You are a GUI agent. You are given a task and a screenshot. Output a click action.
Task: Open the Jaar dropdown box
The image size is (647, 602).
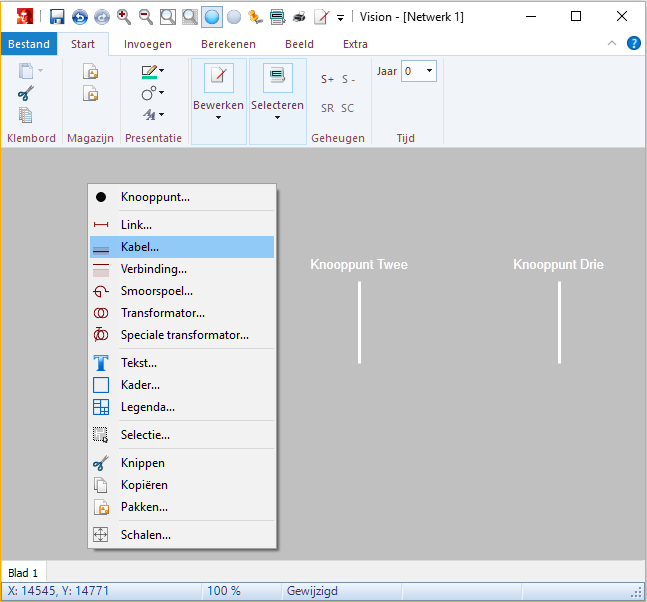point(429,71)
